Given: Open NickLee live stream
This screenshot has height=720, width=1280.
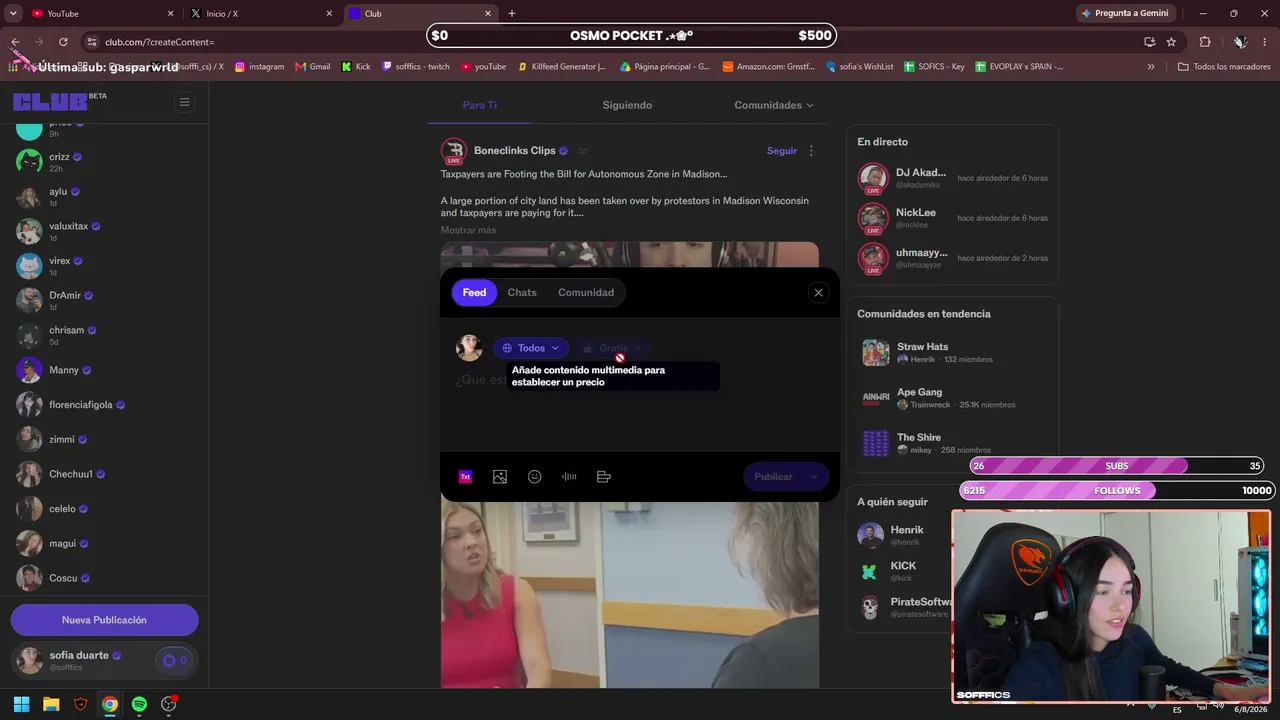Looking at the screenshot, I should pos(952,218).
